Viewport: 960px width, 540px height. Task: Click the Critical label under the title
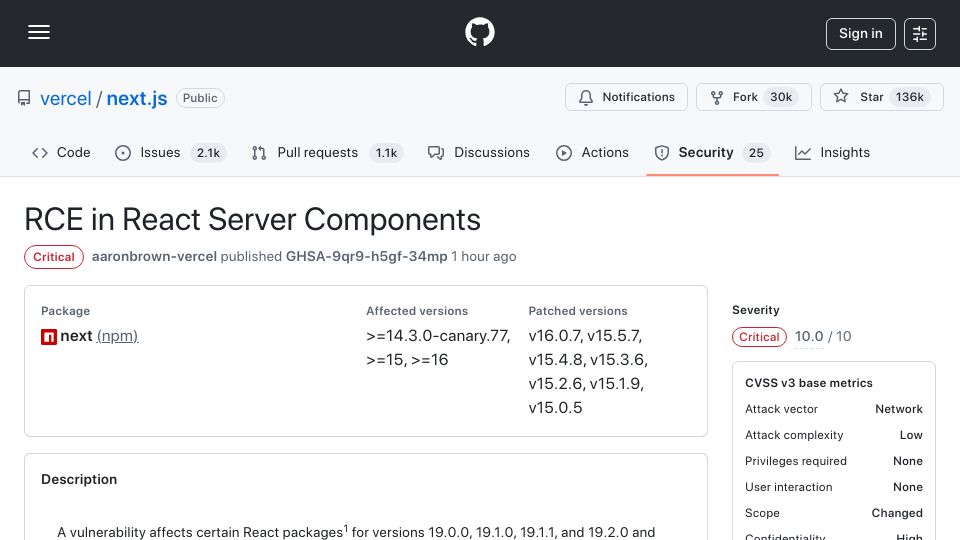pyautogui.click(x=54, y=257)
